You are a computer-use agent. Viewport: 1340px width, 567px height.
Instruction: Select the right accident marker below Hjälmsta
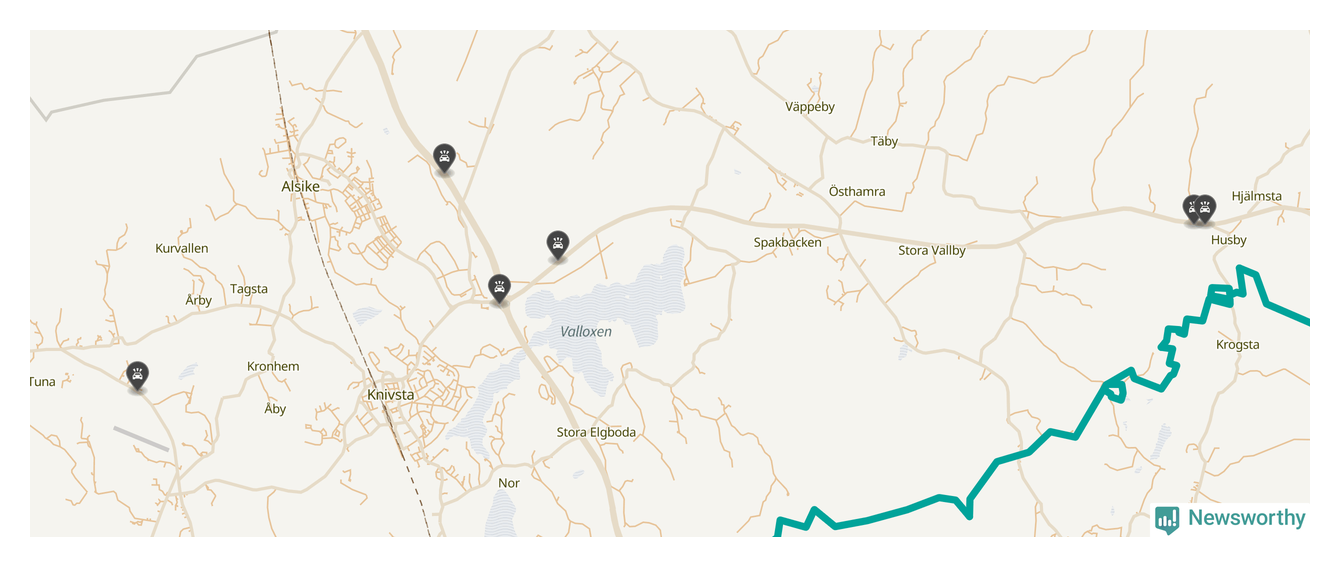click(x=1207, y=209)
